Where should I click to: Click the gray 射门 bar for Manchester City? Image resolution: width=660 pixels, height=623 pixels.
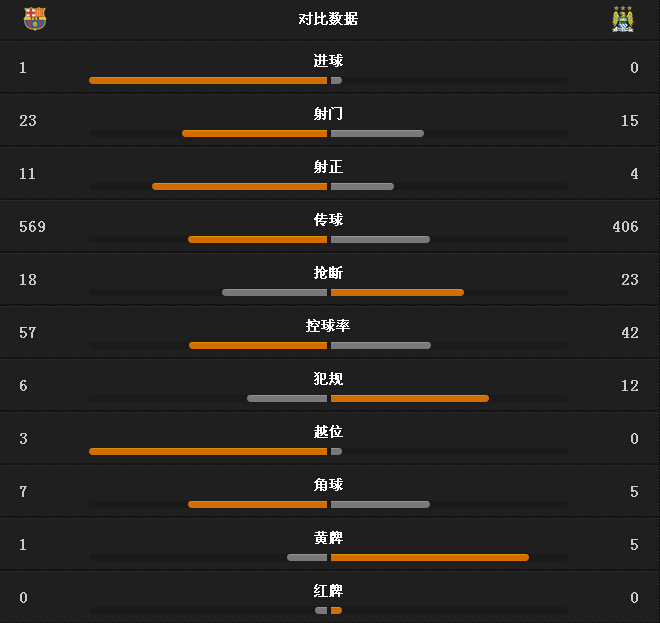tap(377, 133)
